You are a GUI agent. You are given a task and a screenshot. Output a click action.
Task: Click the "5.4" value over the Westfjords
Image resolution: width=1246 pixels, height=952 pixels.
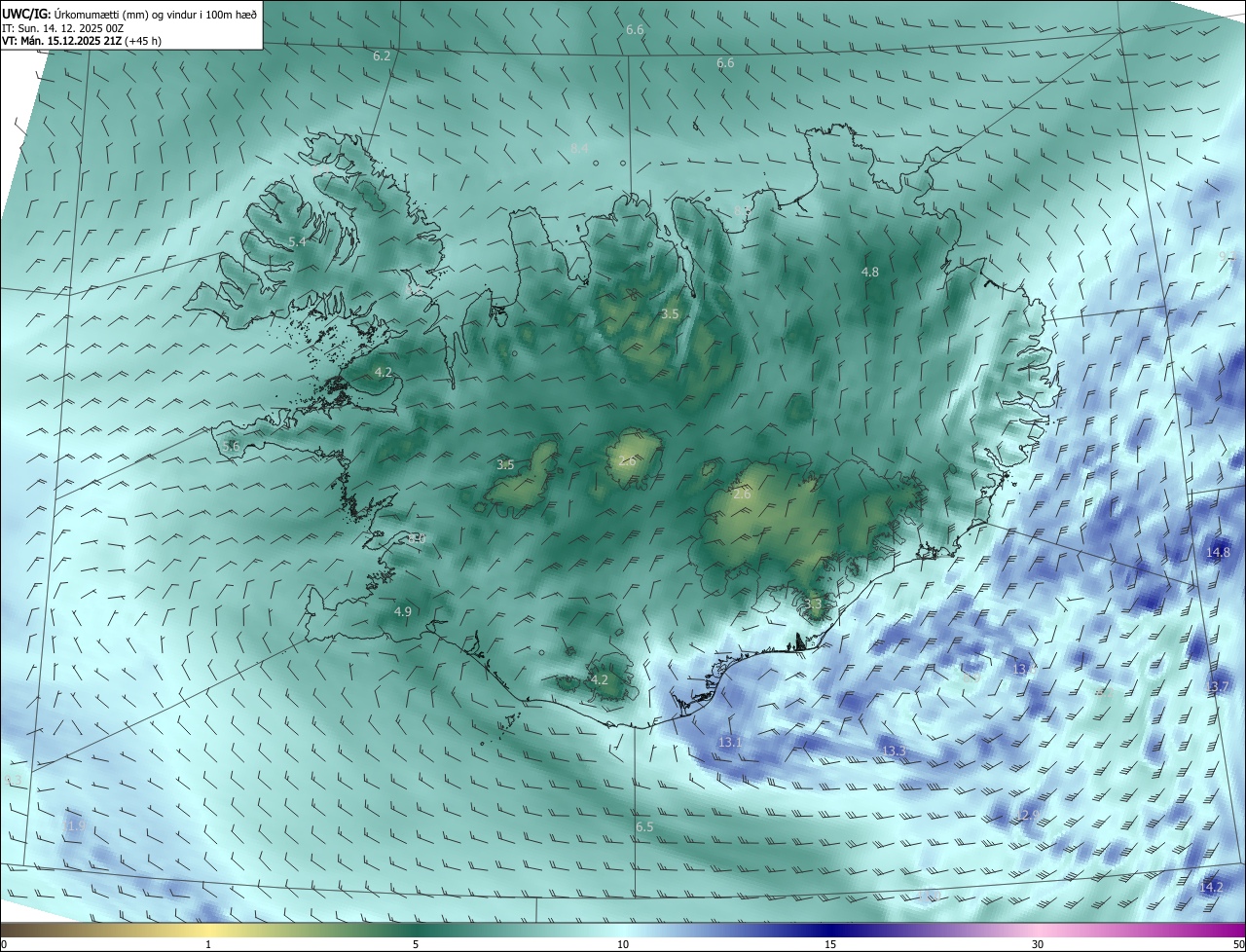click(297, 241)
